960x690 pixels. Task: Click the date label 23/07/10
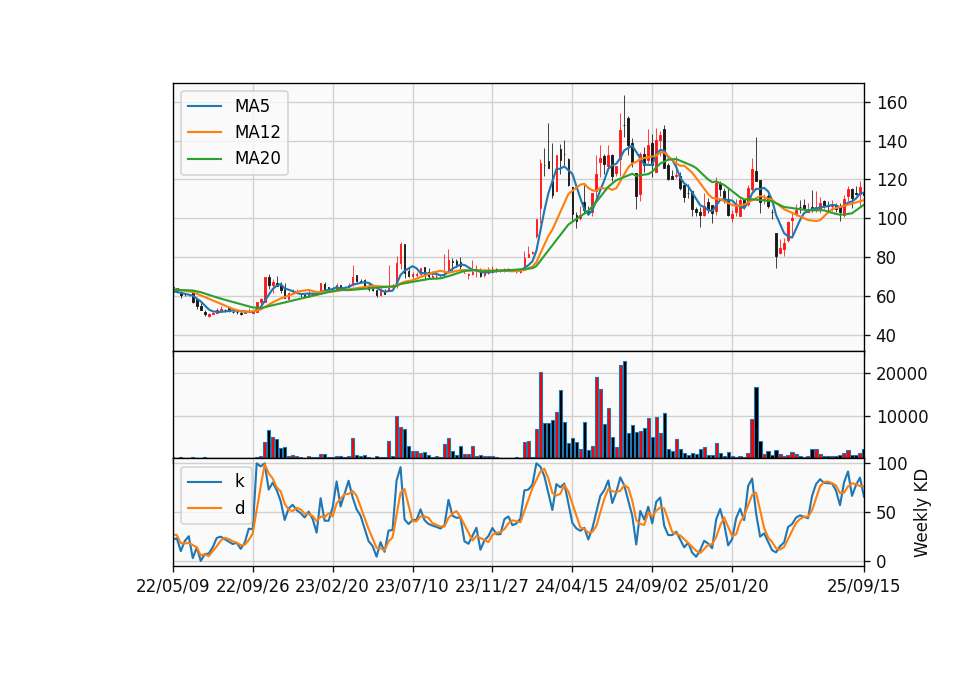click(x=412, y=586)
